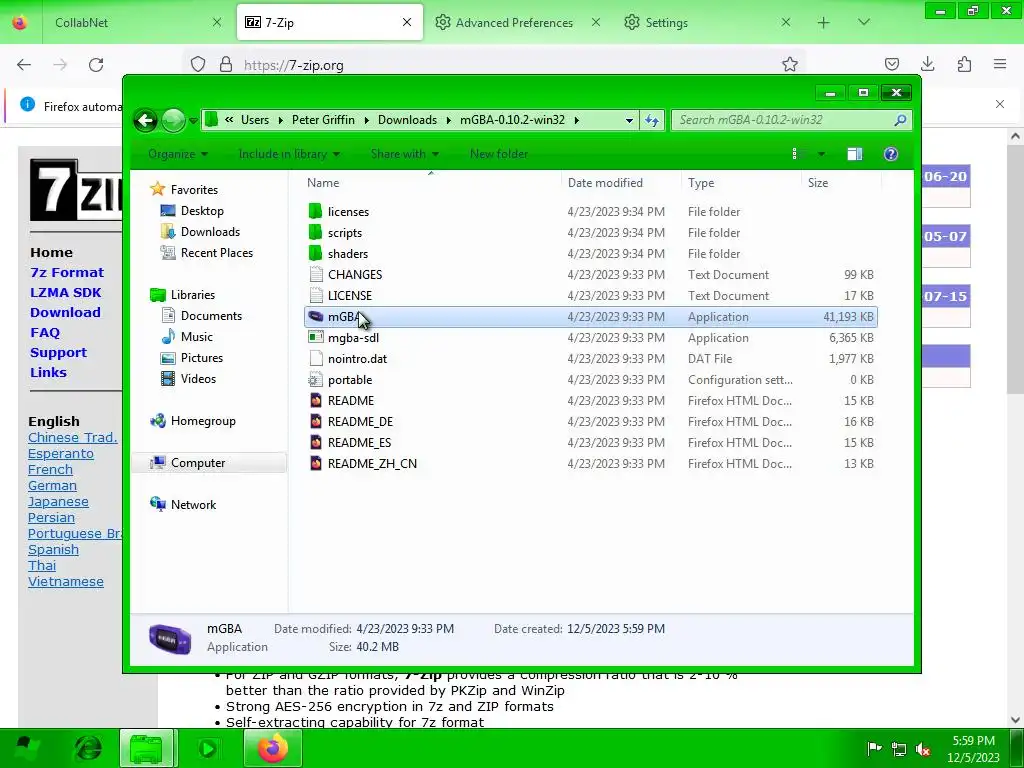Select the mgba-sdl application
The image size is (1024, 768).
353,338
